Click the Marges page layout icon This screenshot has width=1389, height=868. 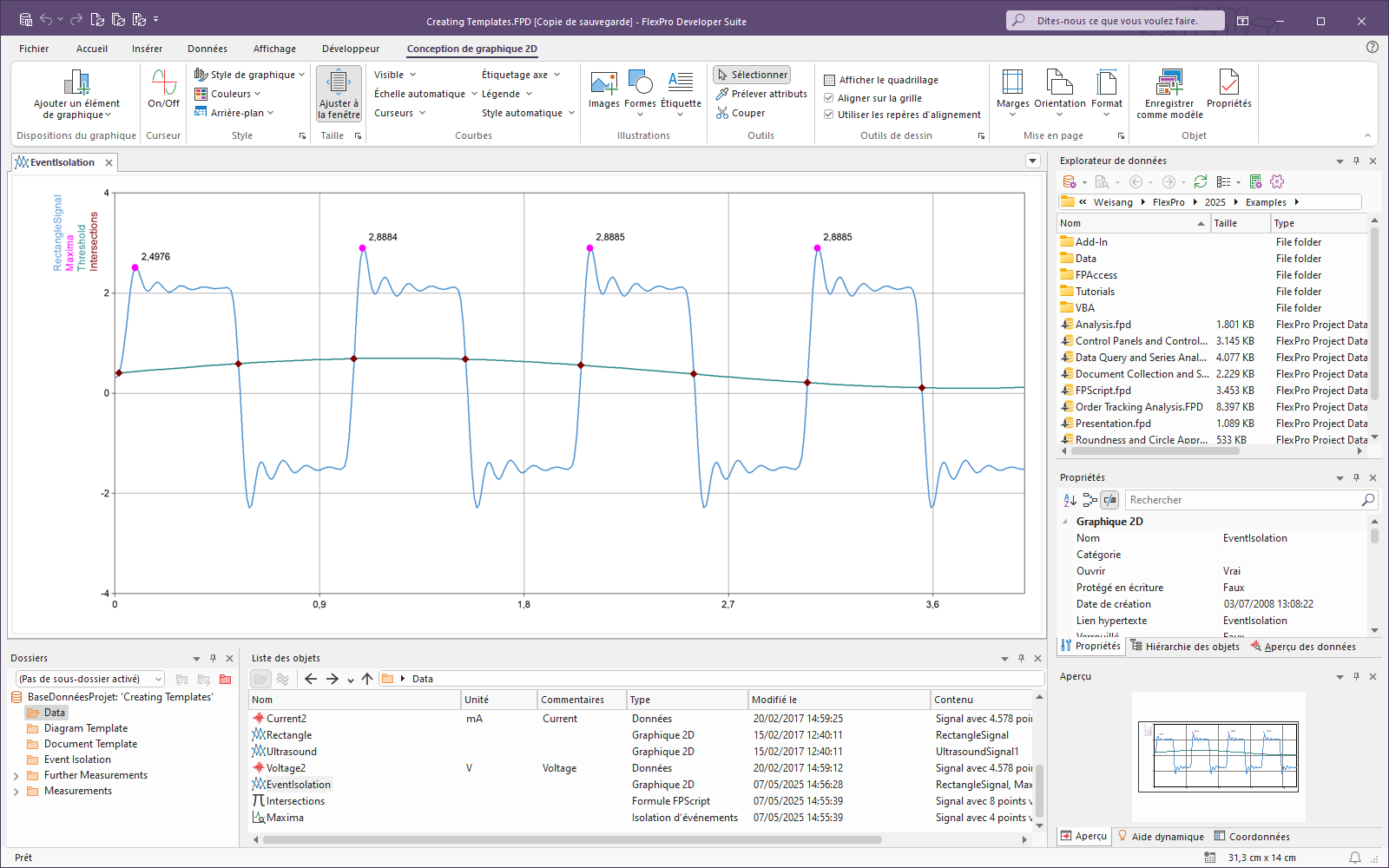1012,89
